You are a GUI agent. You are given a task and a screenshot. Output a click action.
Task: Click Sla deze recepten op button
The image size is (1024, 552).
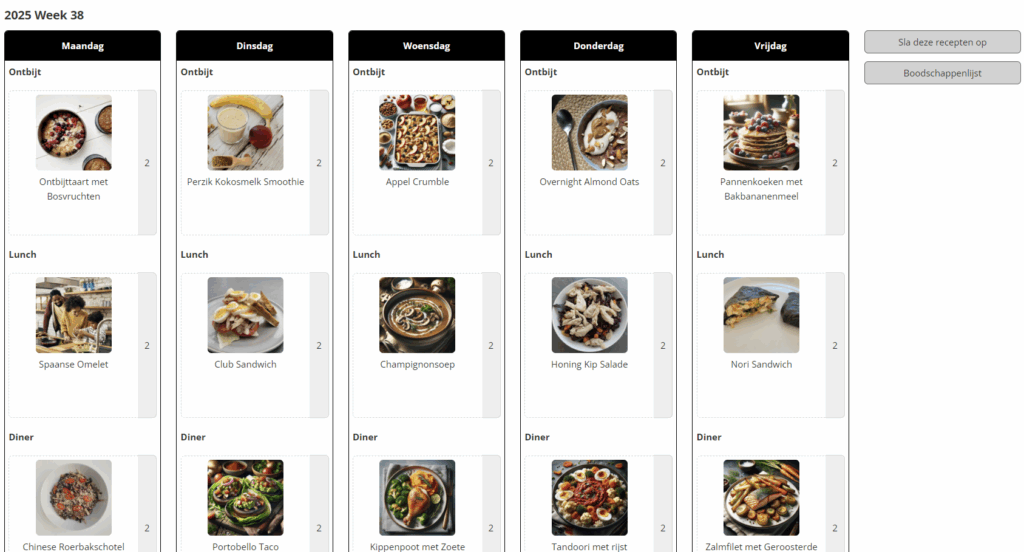click(942, 42)
